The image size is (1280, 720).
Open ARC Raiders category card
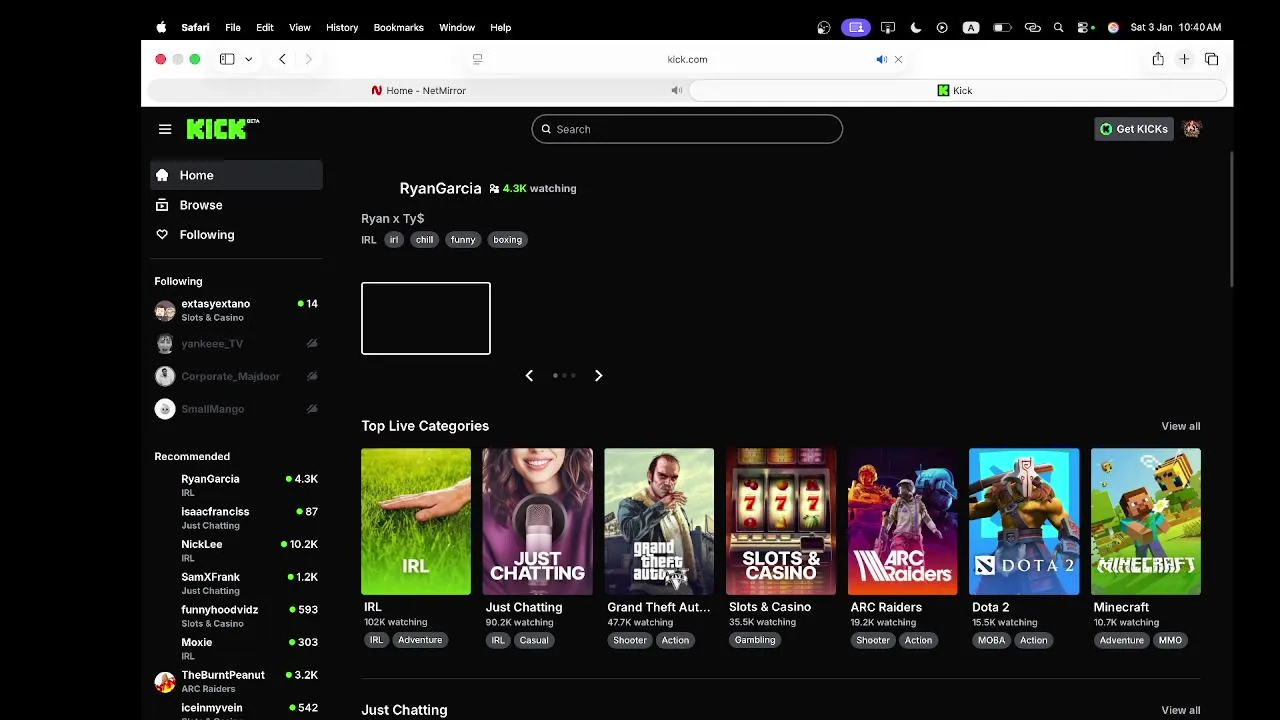903,521
